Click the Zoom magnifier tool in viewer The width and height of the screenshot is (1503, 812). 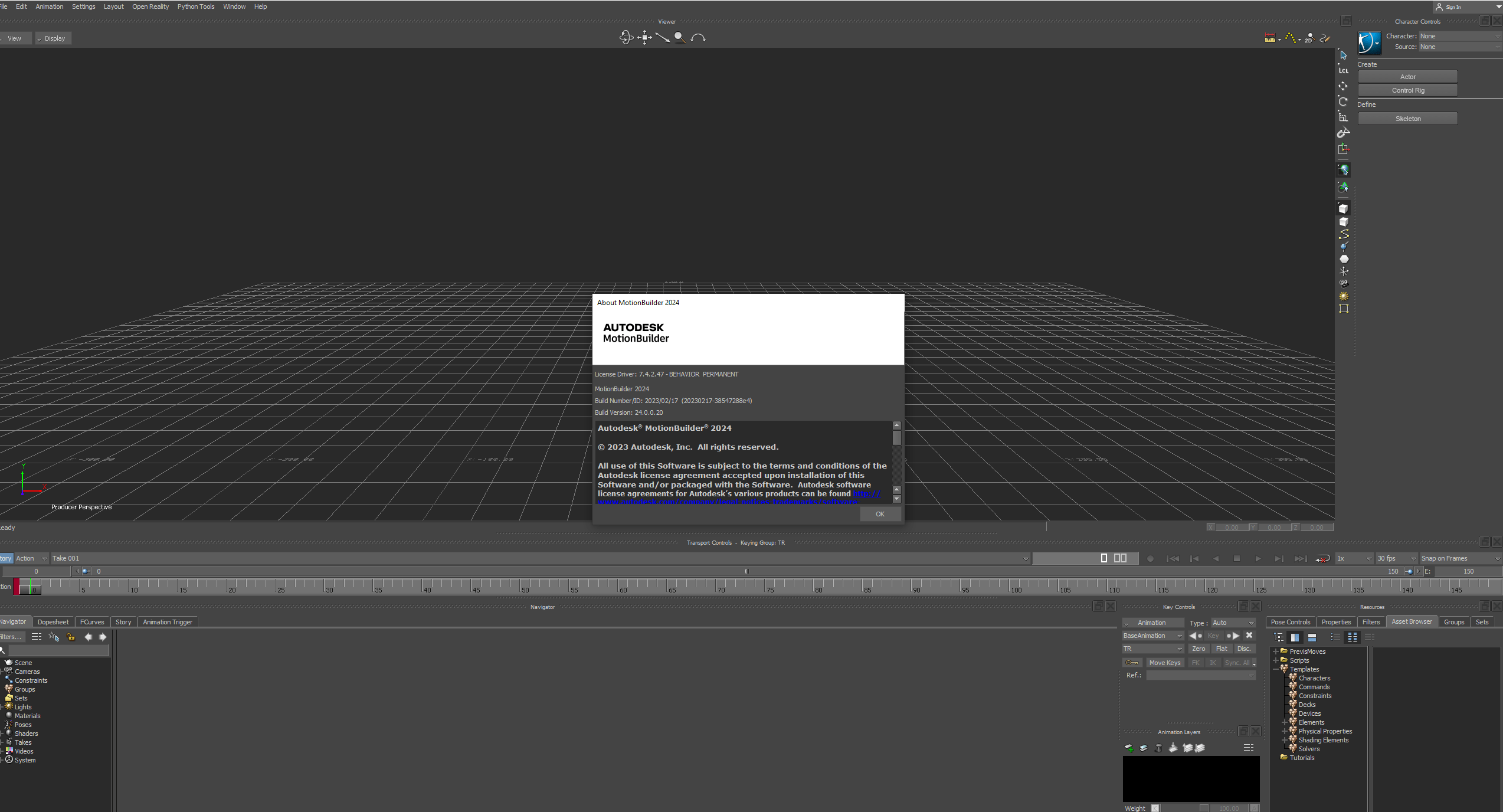click(680, 38)
